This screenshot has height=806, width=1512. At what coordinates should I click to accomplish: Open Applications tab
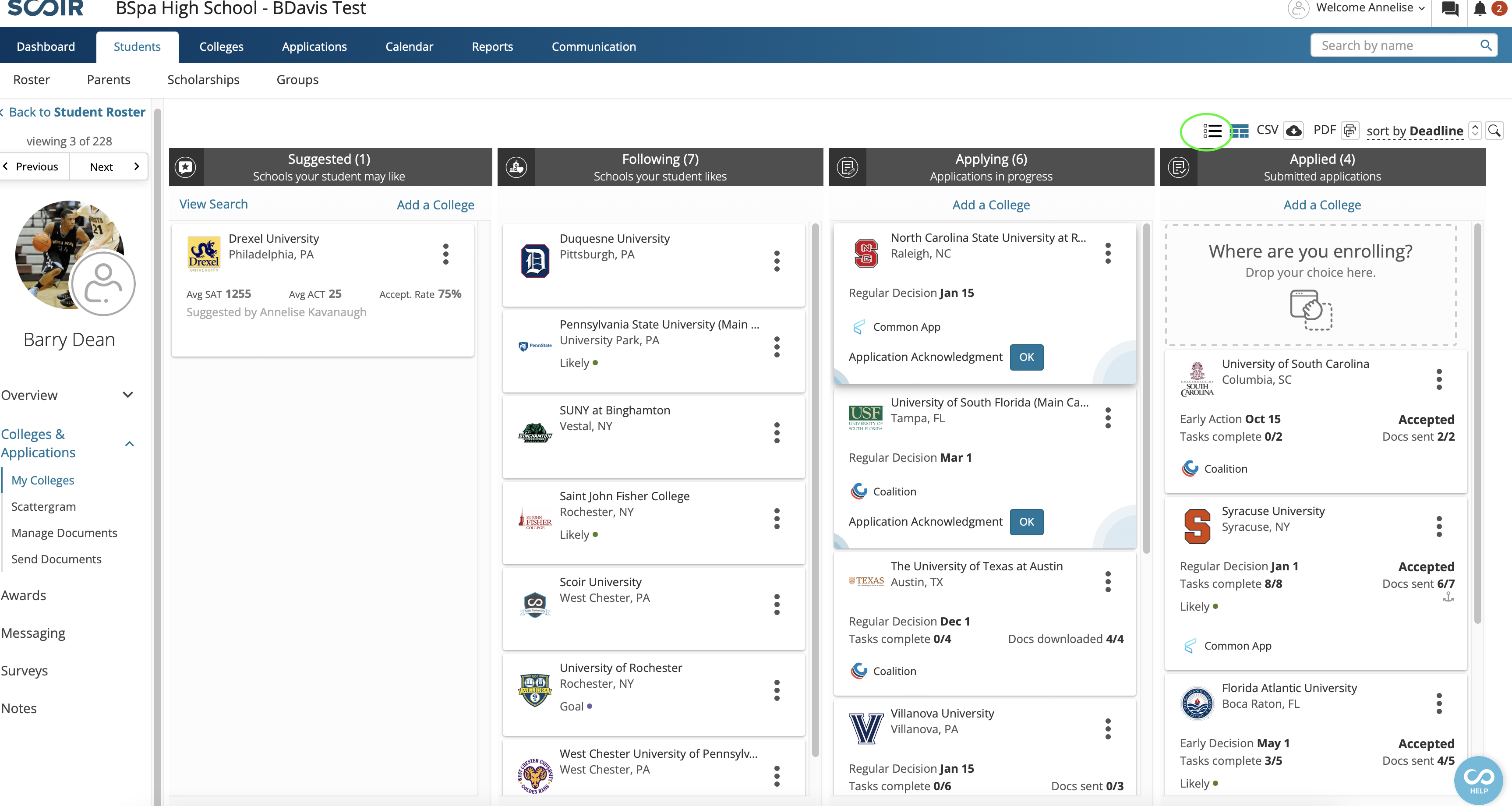tap(314, 46)
